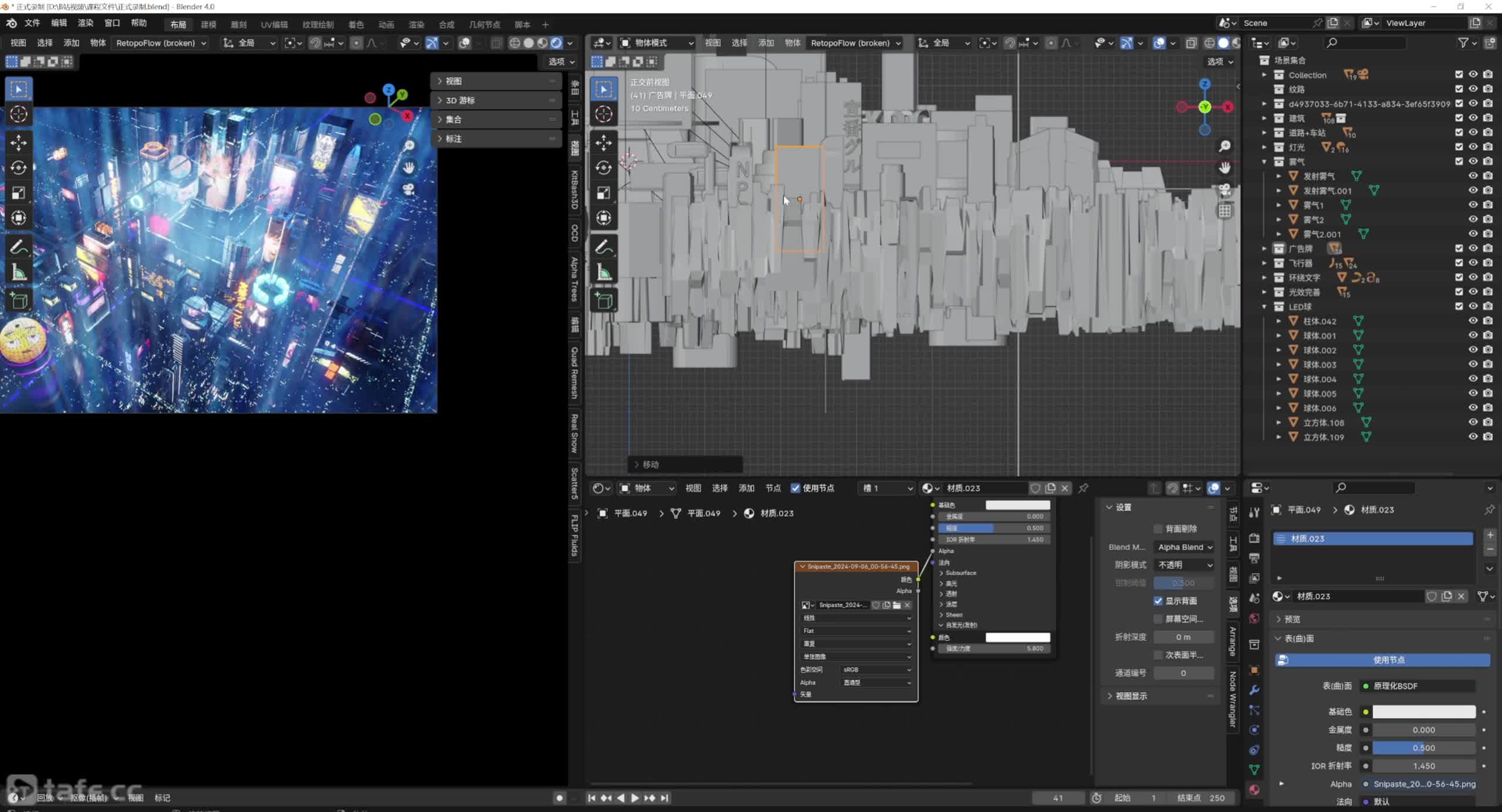Open the Blend Mode Alpha Blend dropdown
This screenshot has width=1502, height=812.
(x=1184, y=547)
